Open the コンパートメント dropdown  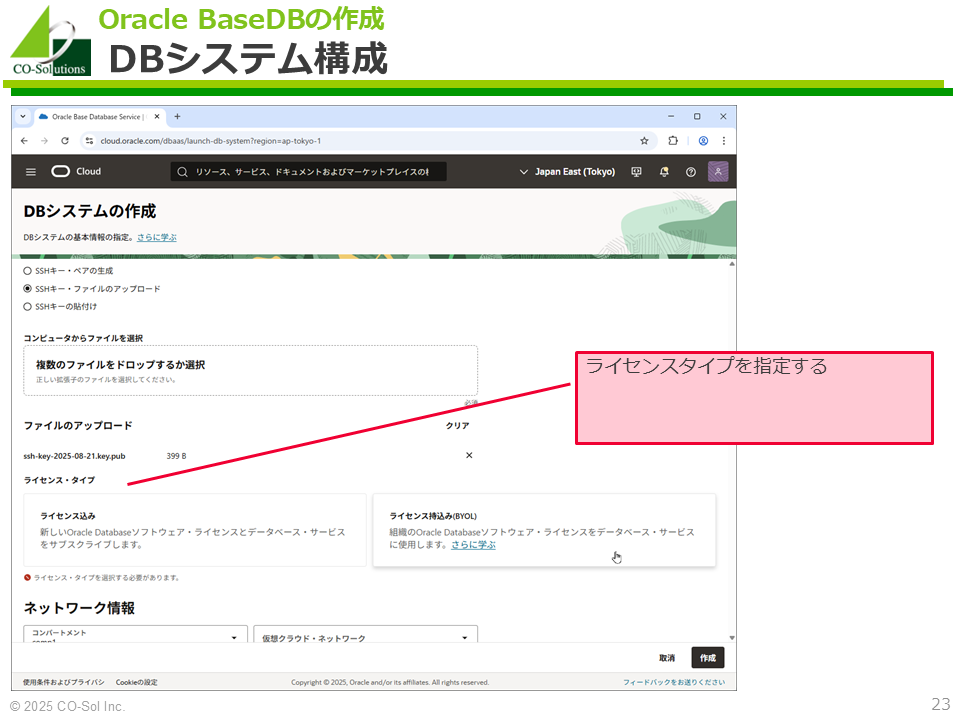135,634
